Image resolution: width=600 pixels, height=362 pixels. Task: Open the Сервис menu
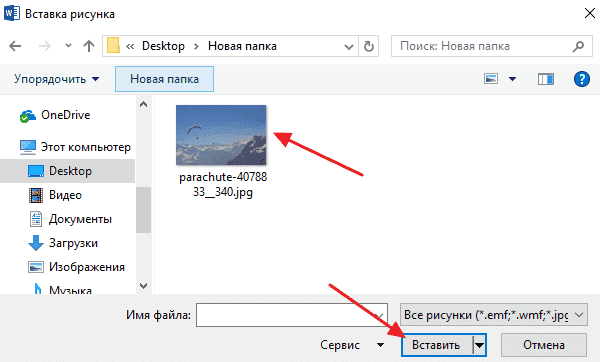[352, 345]
